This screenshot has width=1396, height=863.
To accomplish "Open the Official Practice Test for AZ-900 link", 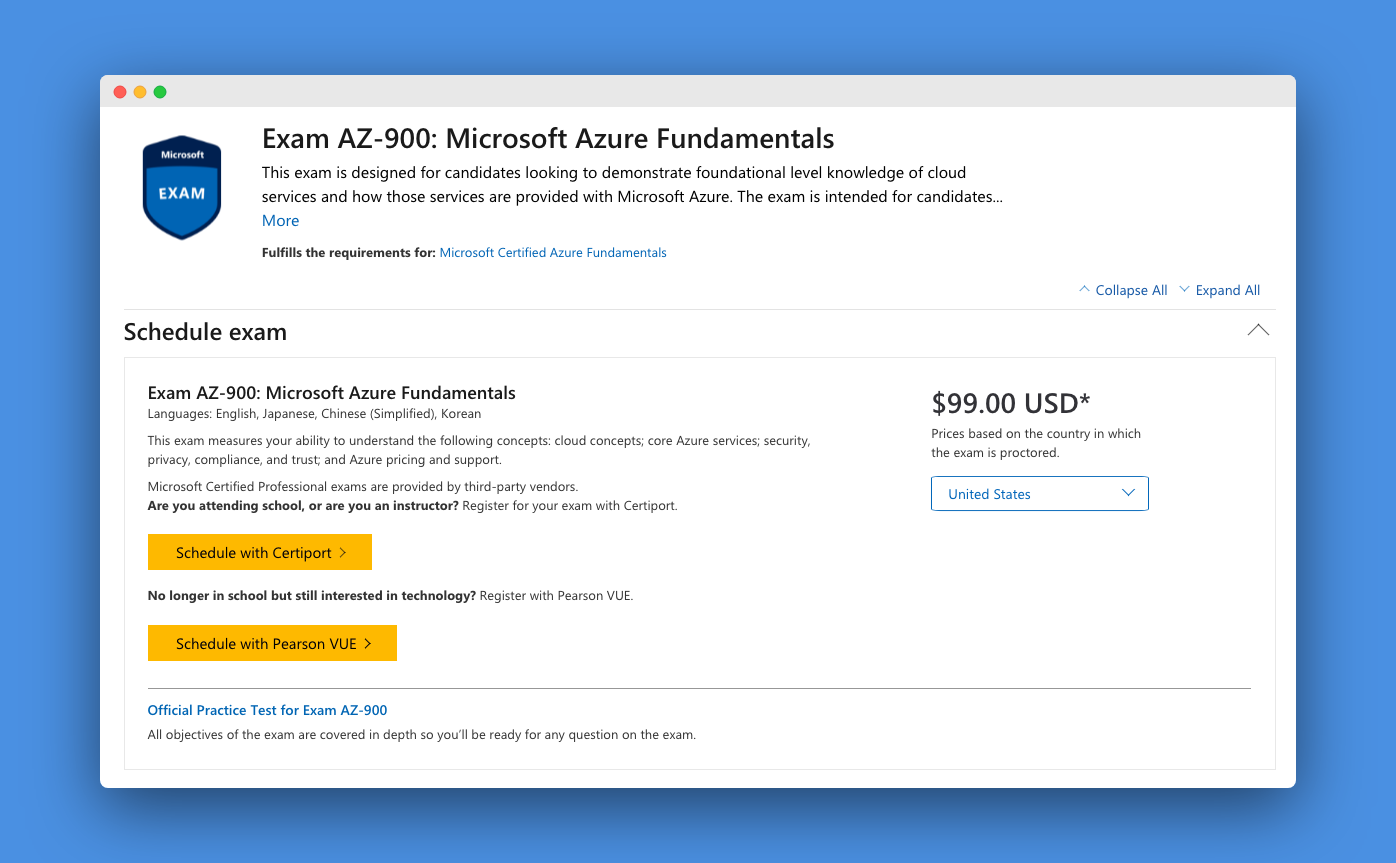I will point(267,710).
